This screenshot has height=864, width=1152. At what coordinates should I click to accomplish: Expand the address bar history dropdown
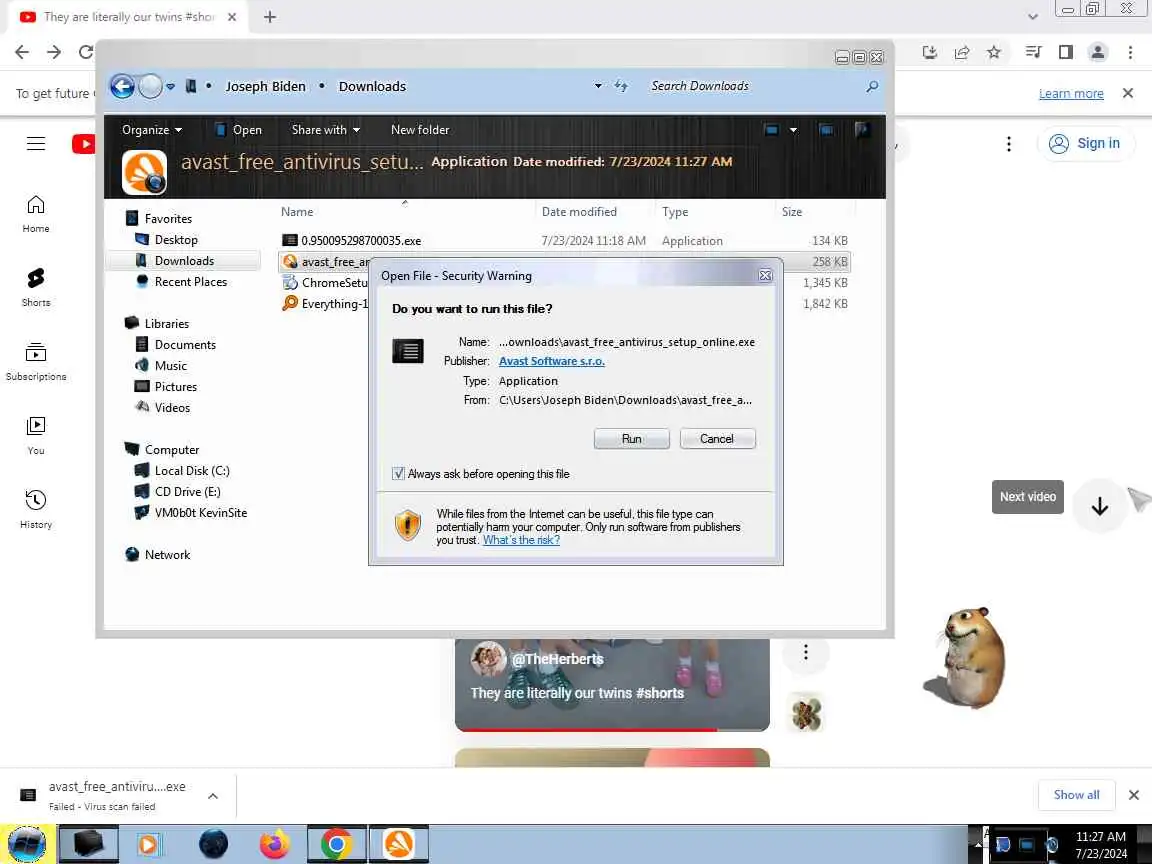[x=598, y=86]
